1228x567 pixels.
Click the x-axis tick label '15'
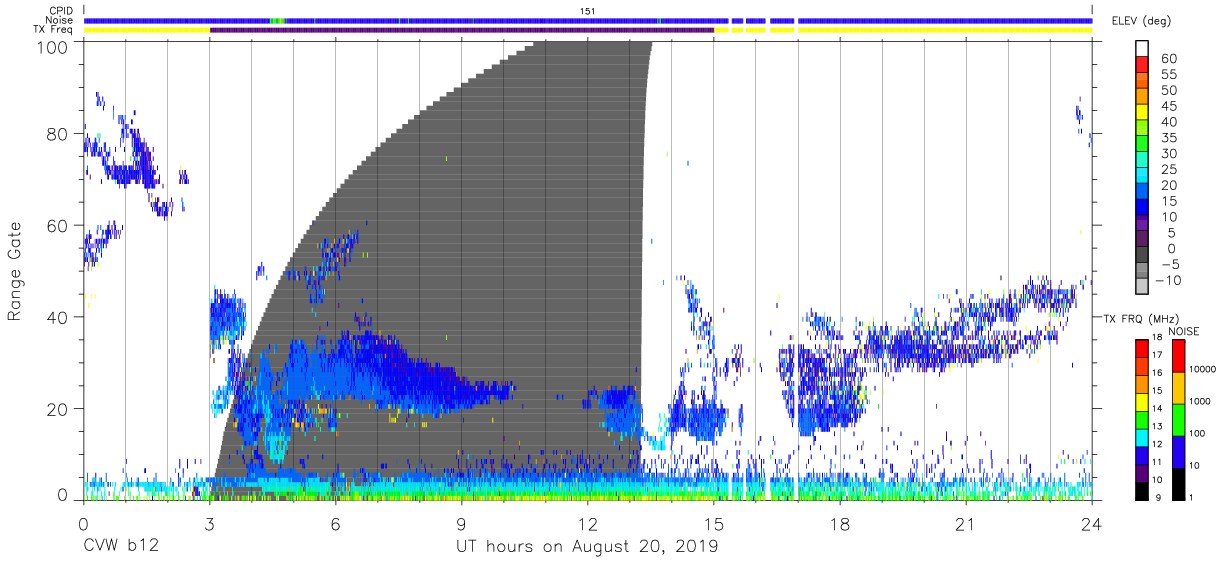pyautogui.click(x=713, y=524)
